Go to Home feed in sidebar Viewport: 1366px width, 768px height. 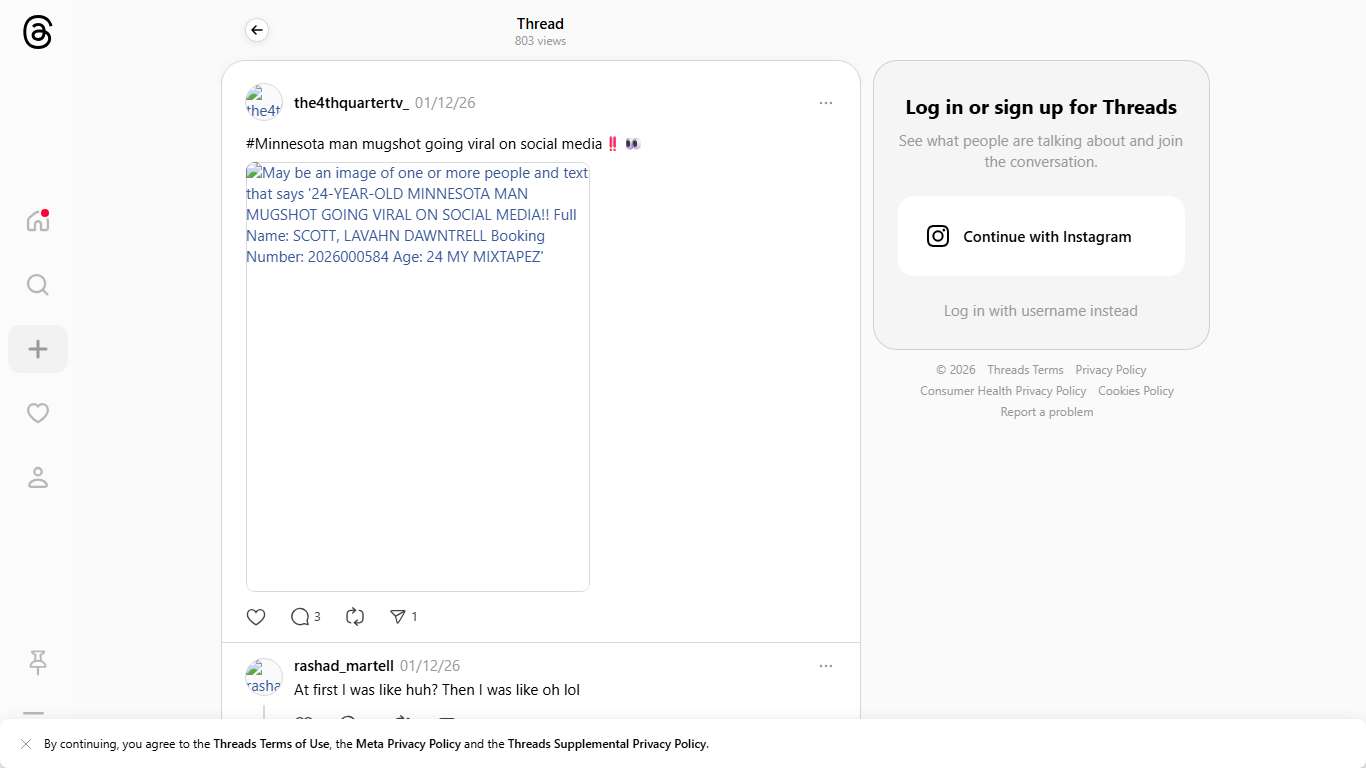[x=37, y=221]
